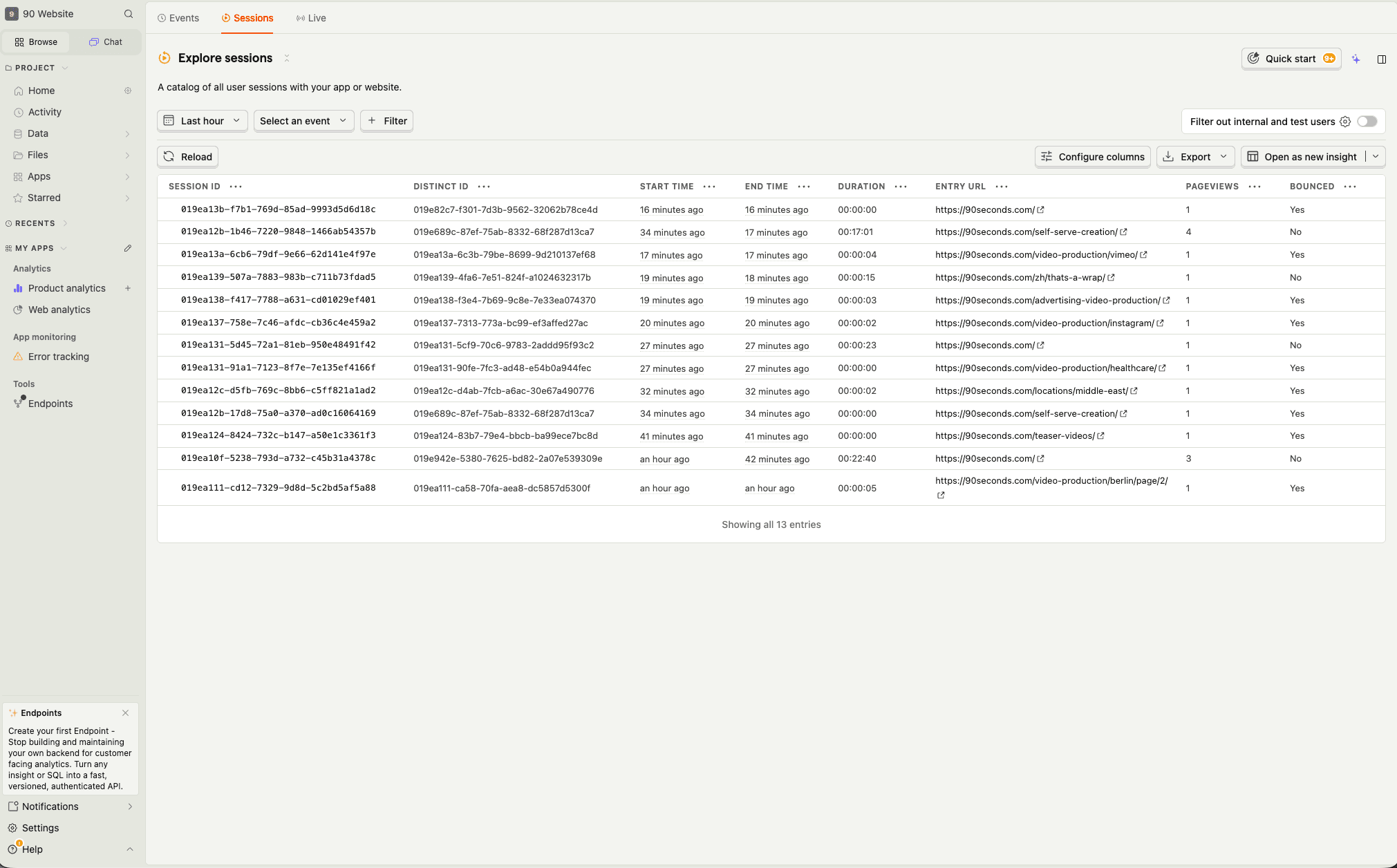Viewport: 1397px width, 868px height.
Task: Switch to the Browse view
Action: 36,42
